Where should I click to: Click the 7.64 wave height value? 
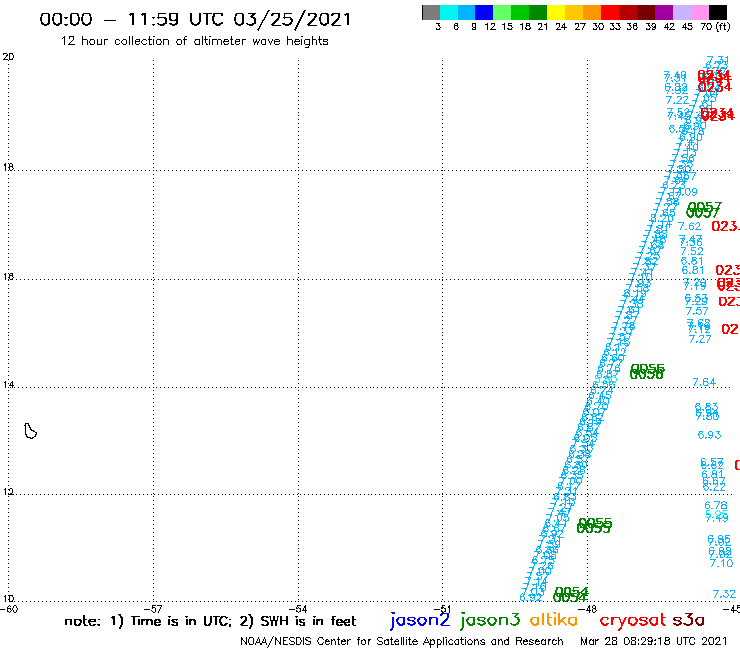coord(704,382)
